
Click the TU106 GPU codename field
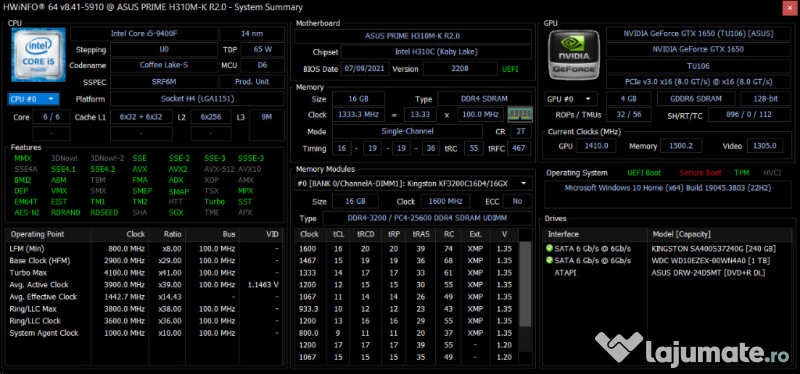[x=698, y=66]
